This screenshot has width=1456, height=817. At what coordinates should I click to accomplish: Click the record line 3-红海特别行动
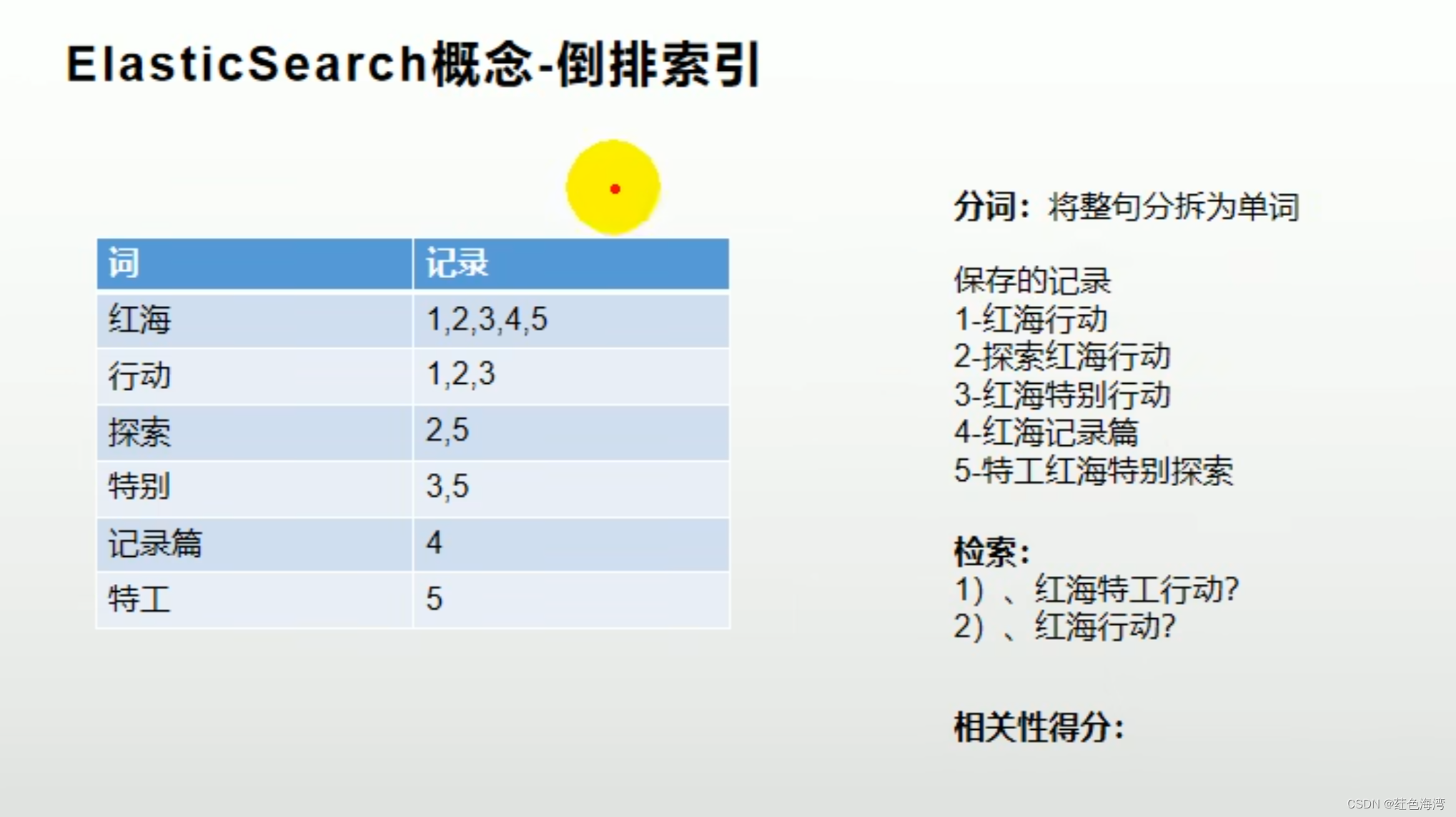point(1062,395)
